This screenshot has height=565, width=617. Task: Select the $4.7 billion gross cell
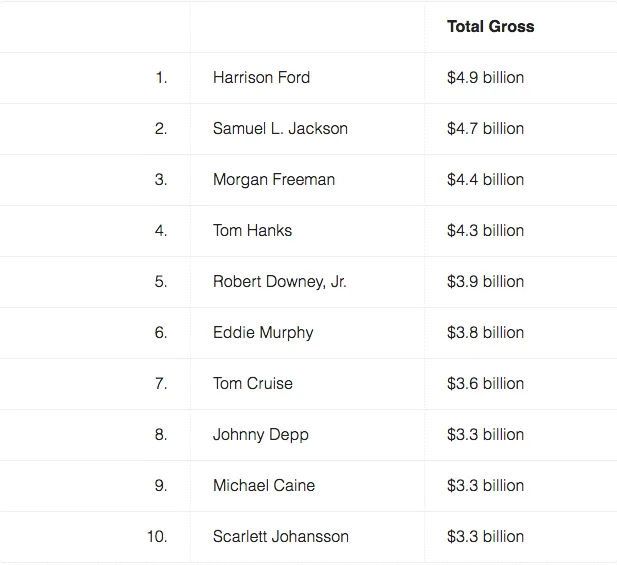pyautogui.click(x=485, y=129)
